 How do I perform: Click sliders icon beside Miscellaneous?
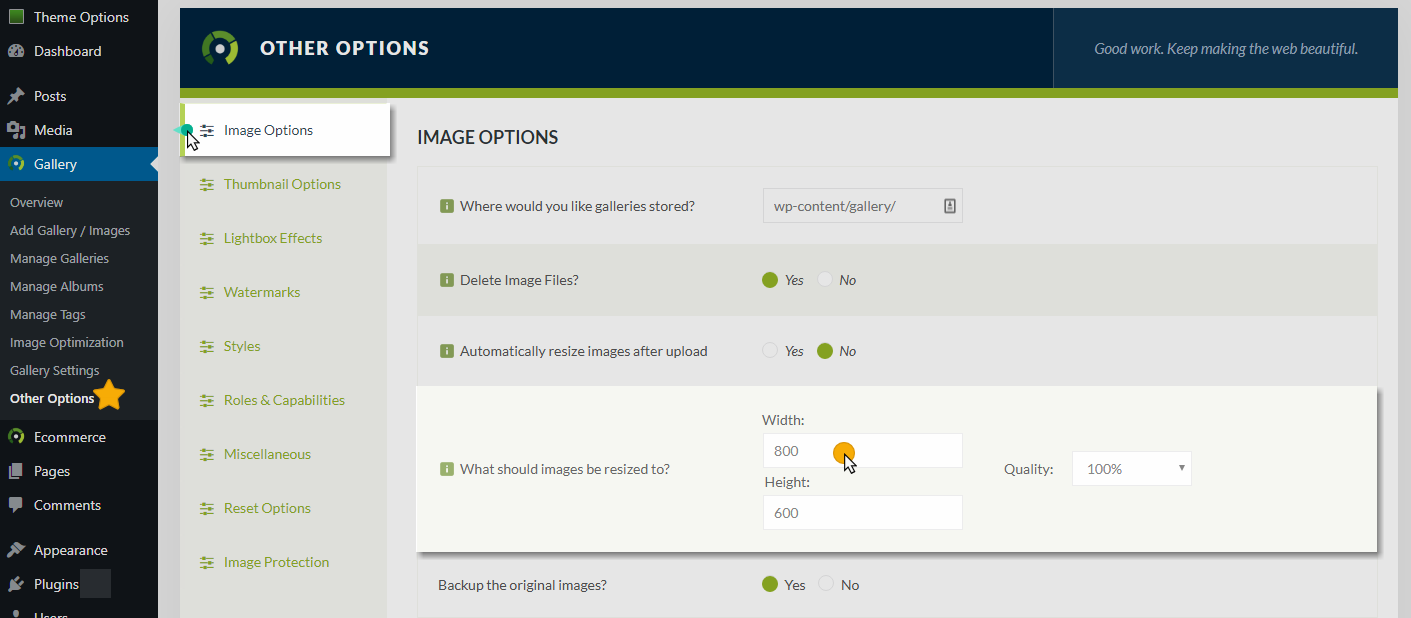pyautogui.click(x=207, y=454)
